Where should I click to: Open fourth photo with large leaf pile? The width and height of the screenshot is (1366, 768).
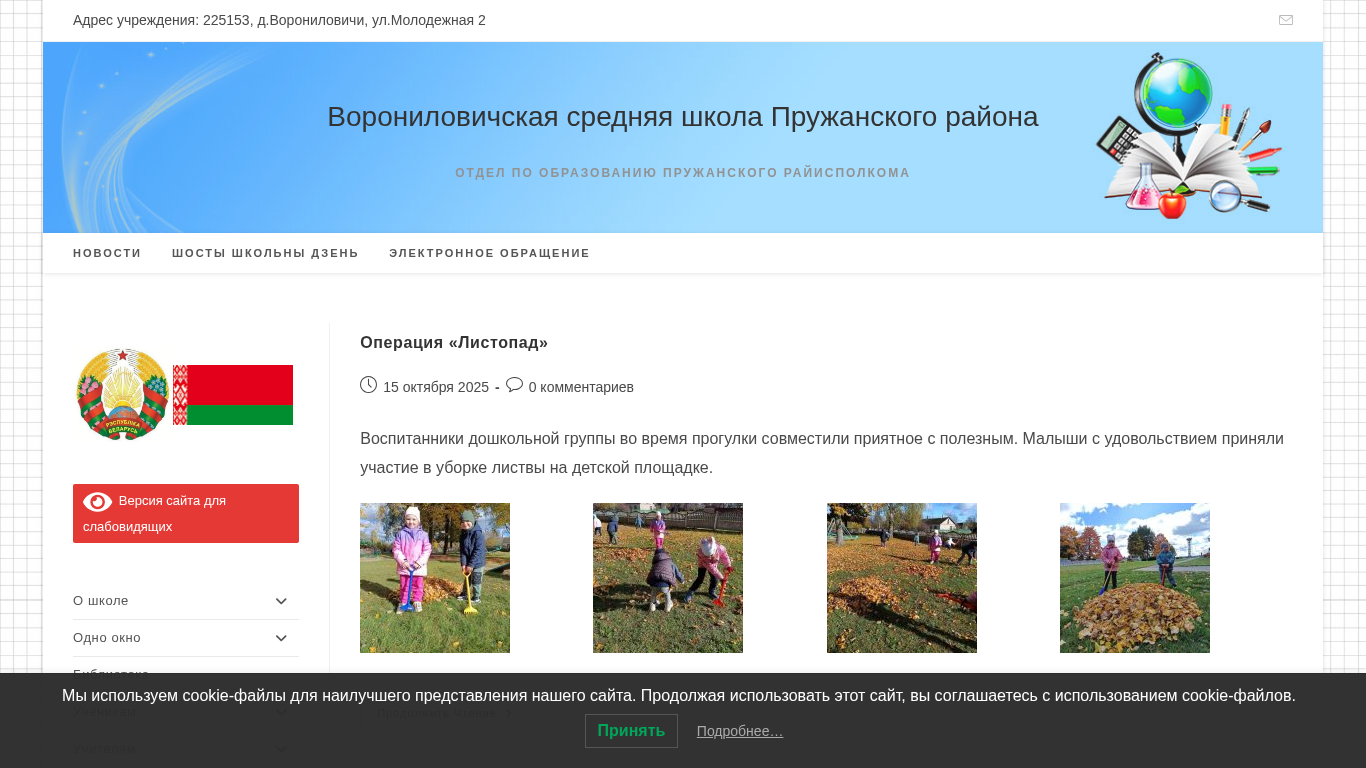[1134, 578]
